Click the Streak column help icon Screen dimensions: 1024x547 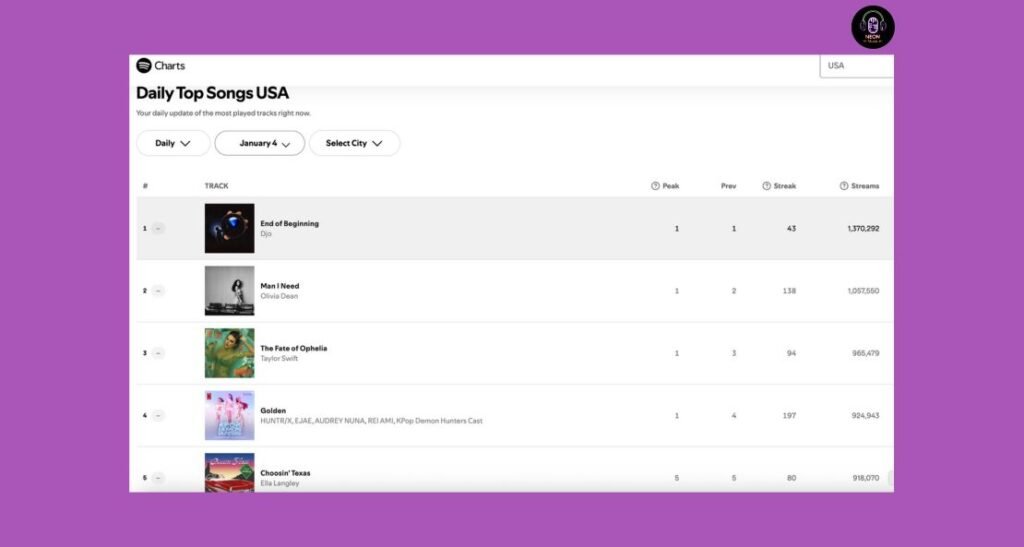point(766,186)
